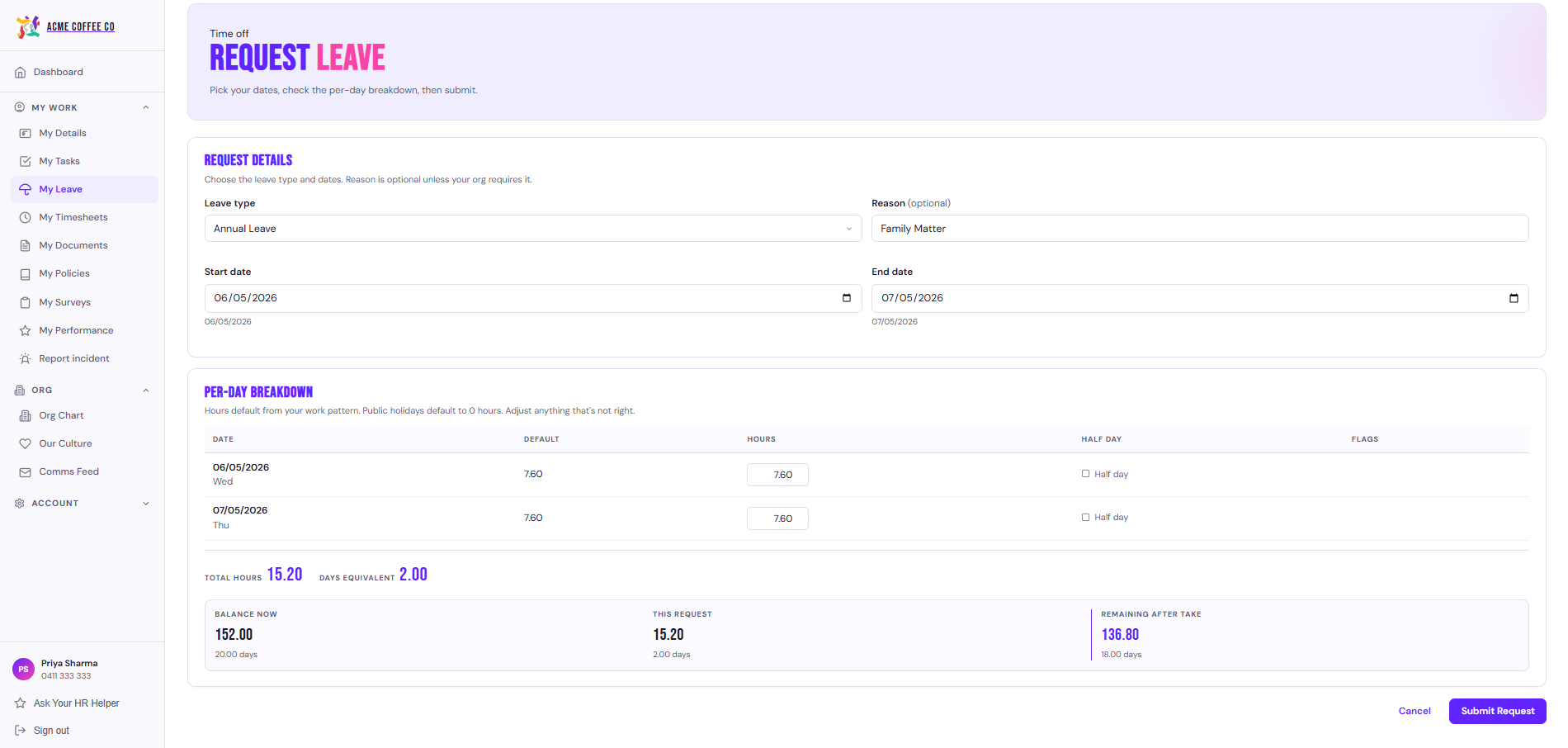Click the Comms Feed envelope icon
Image resolution: width=1568 pixels, height=748 pixels.
26,471
